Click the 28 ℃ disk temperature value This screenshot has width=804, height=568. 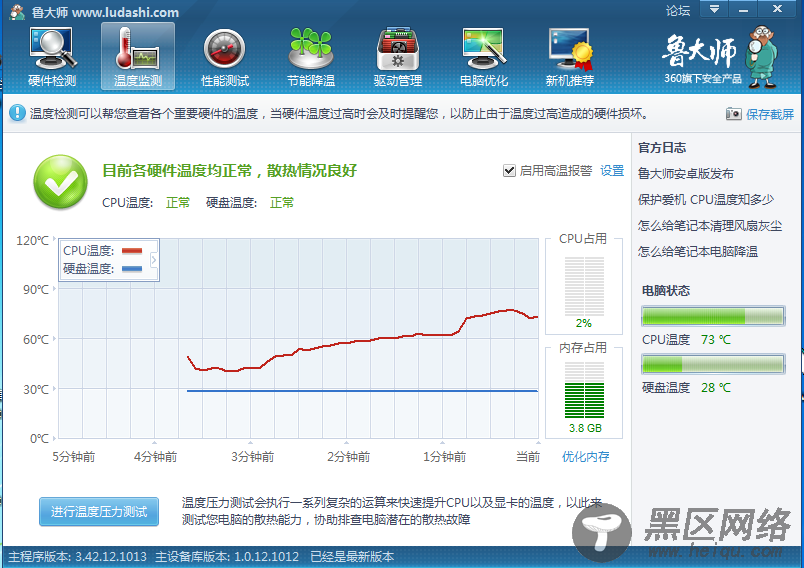tap(715, 388)
